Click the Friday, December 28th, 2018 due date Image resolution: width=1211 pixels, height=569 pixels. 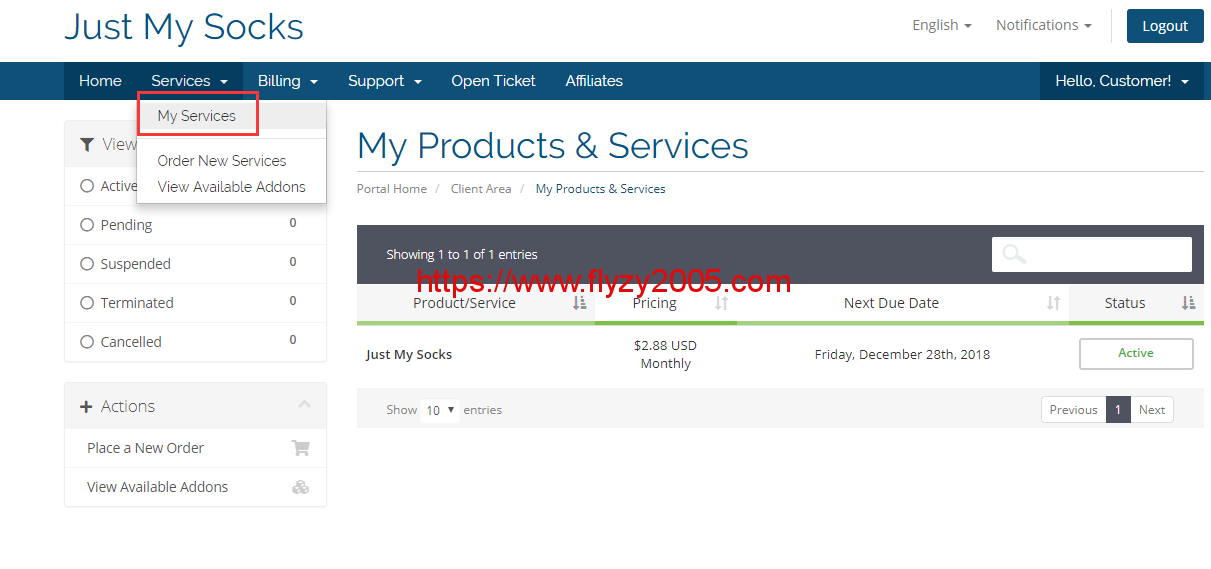click(902, 355)
